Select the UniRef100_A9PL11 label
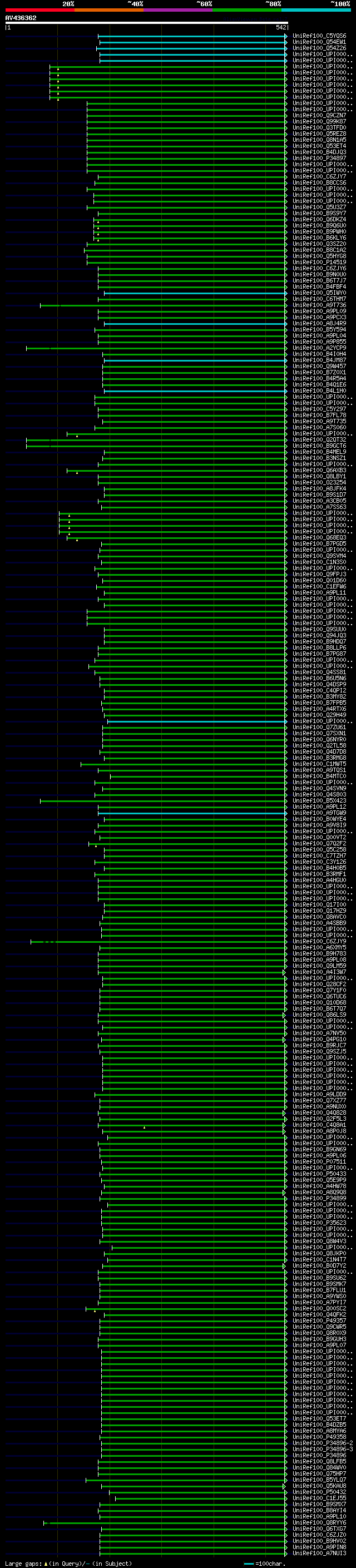Viewport: 356px width, 1568px height. click(319, 593)
